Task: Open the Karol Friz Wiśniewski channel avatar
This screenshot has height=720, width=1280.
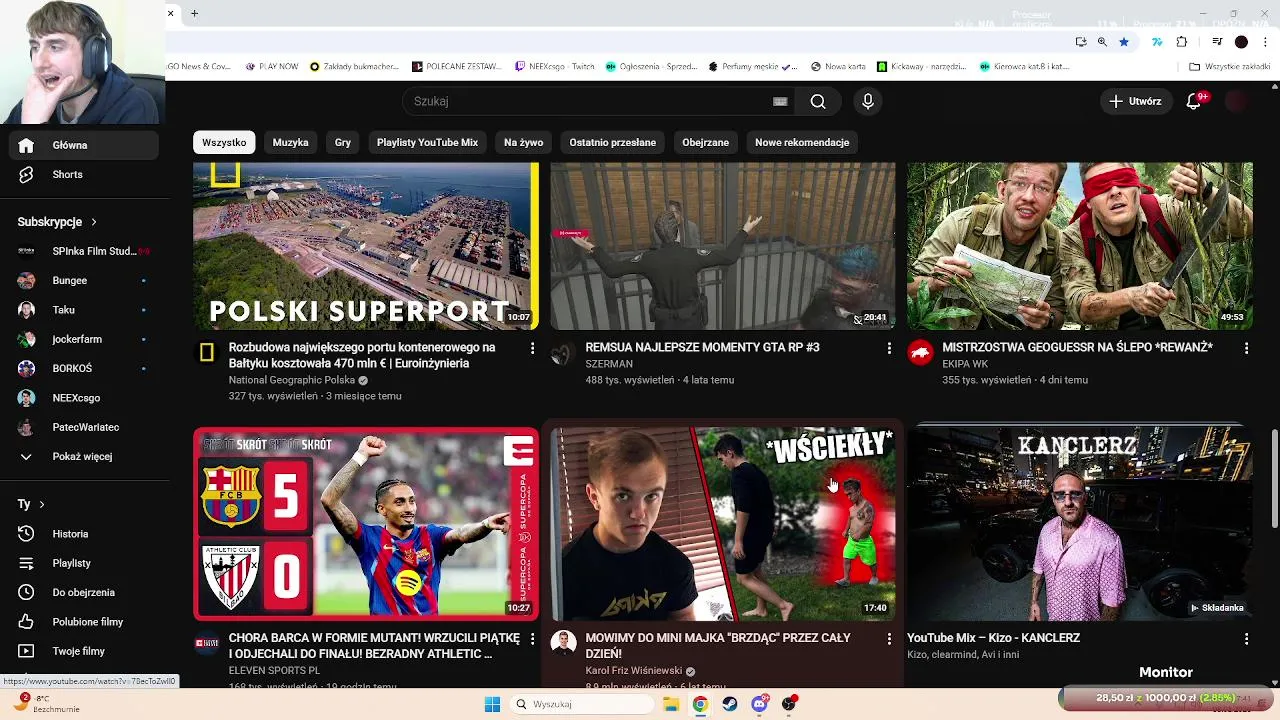Action: [x=563, y=642]
